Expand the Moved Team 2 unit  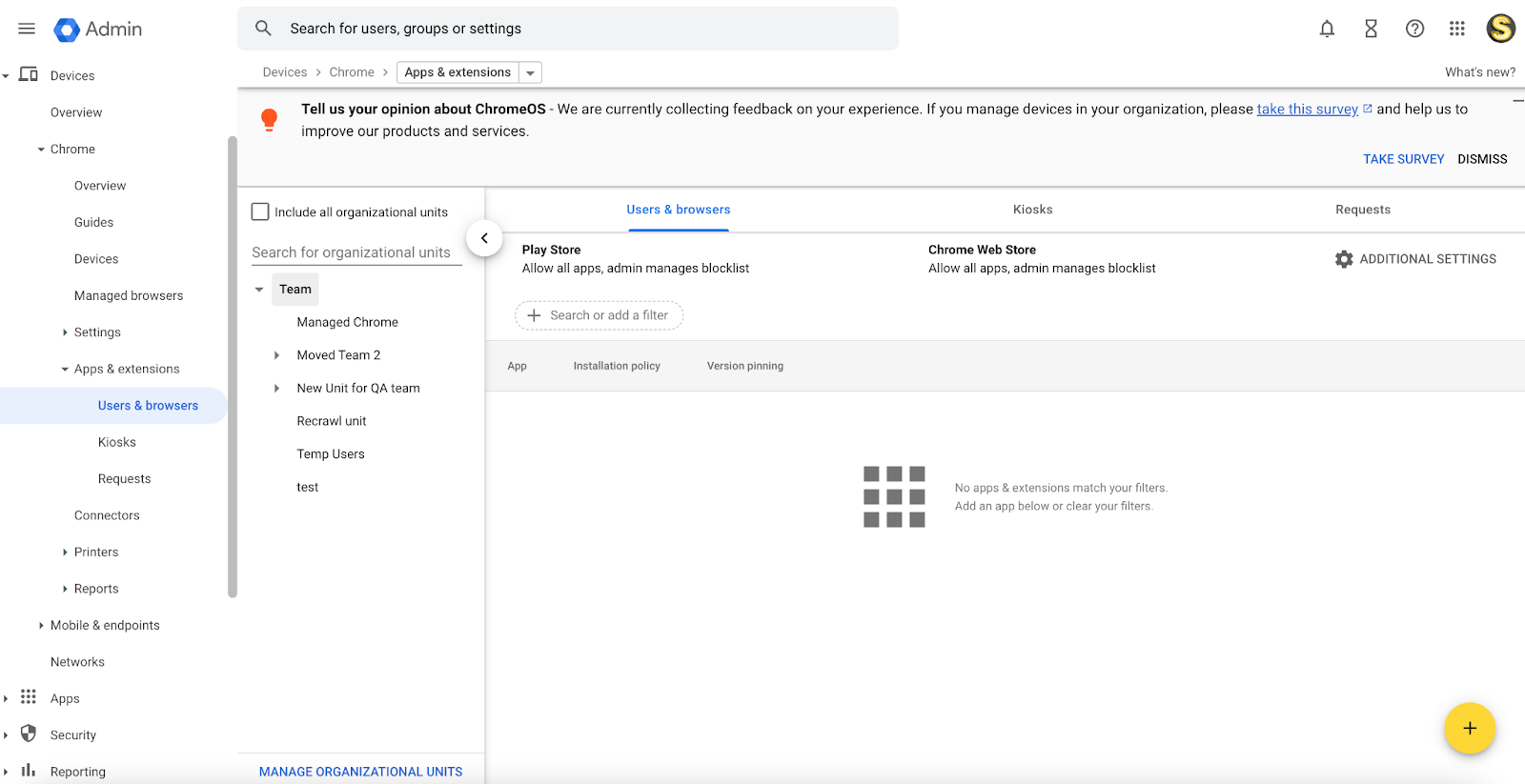point(276,355)
